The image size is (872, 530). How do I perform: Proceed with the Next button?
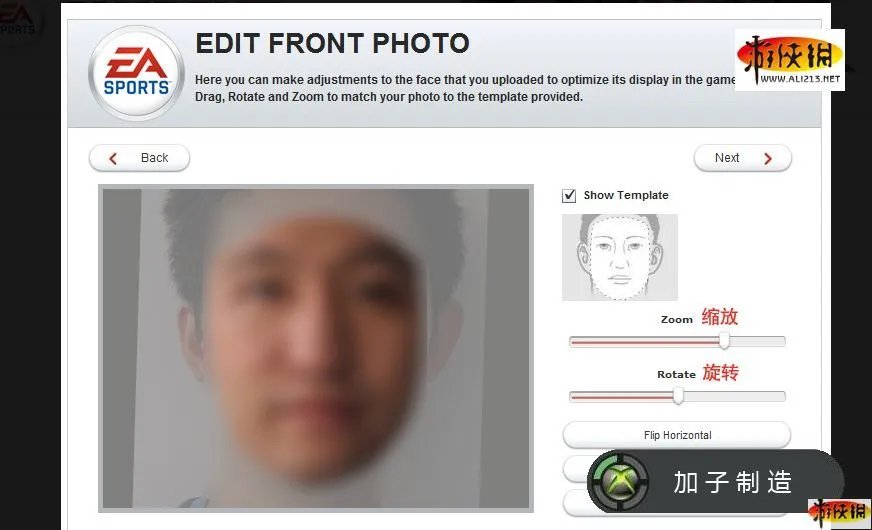742,158
